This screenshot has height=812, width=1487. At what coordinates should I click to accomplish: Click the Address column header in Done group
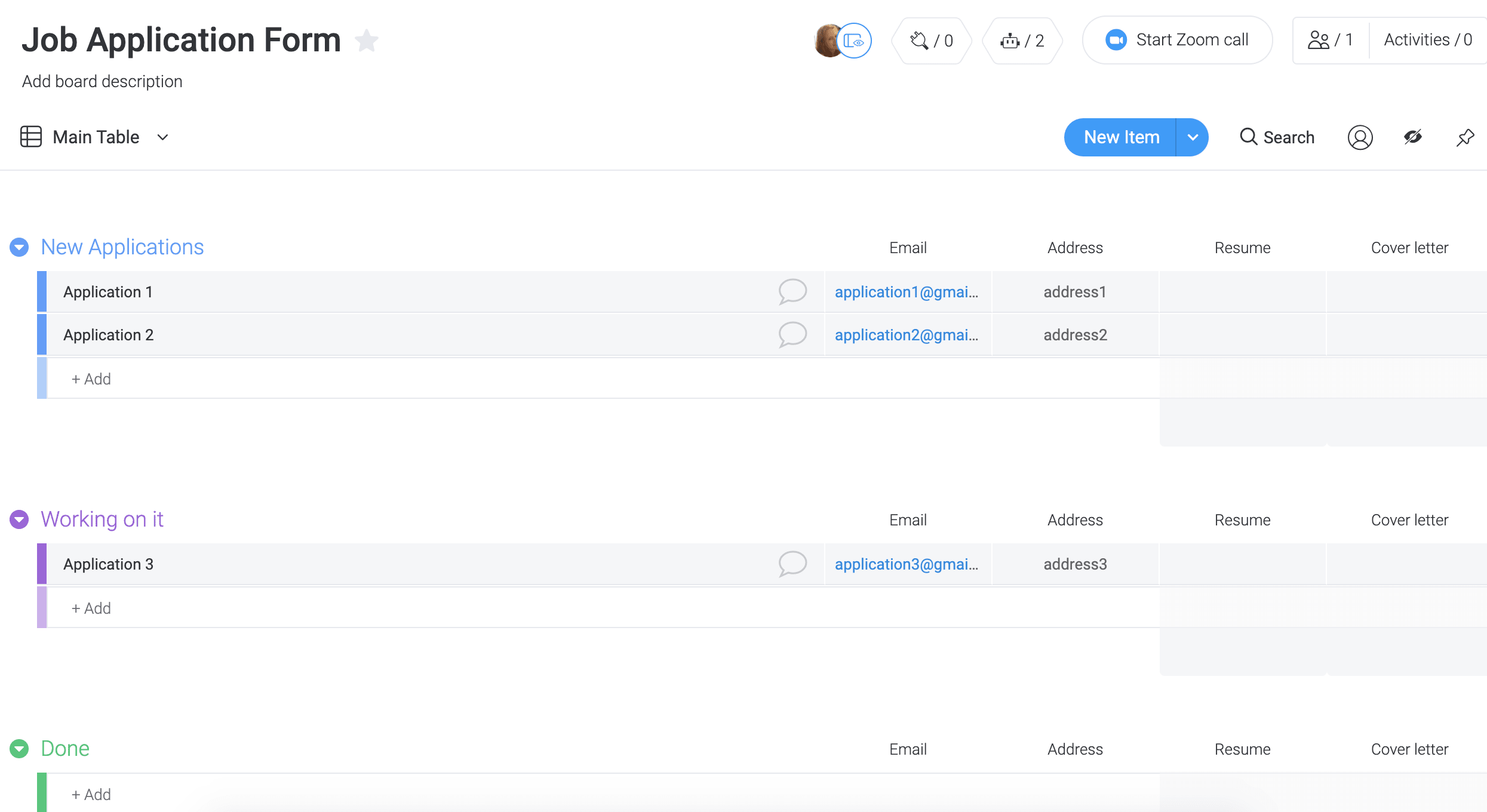(x=1075, y=749)
